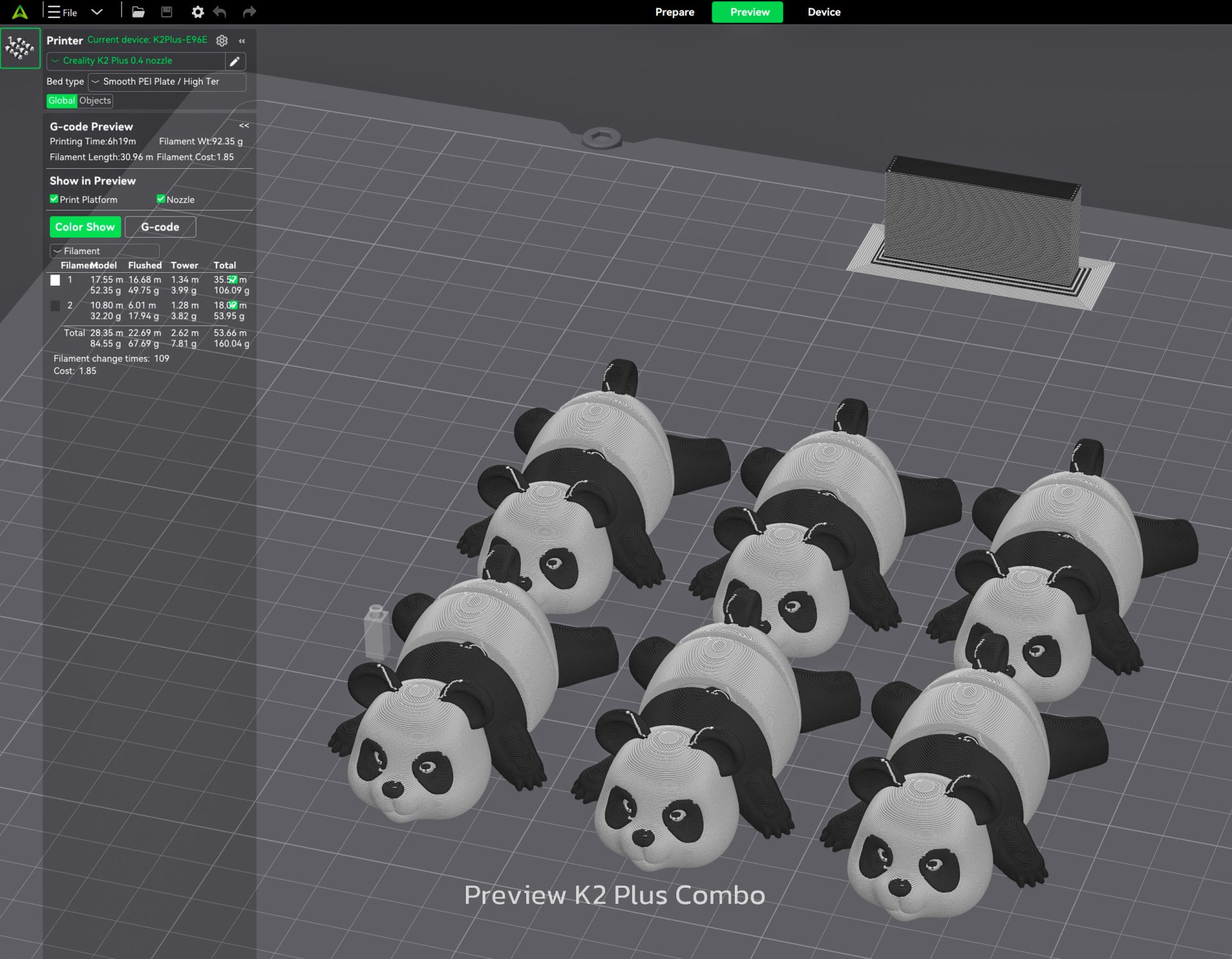
Task: Click the save disk icon
Action: 166,12
